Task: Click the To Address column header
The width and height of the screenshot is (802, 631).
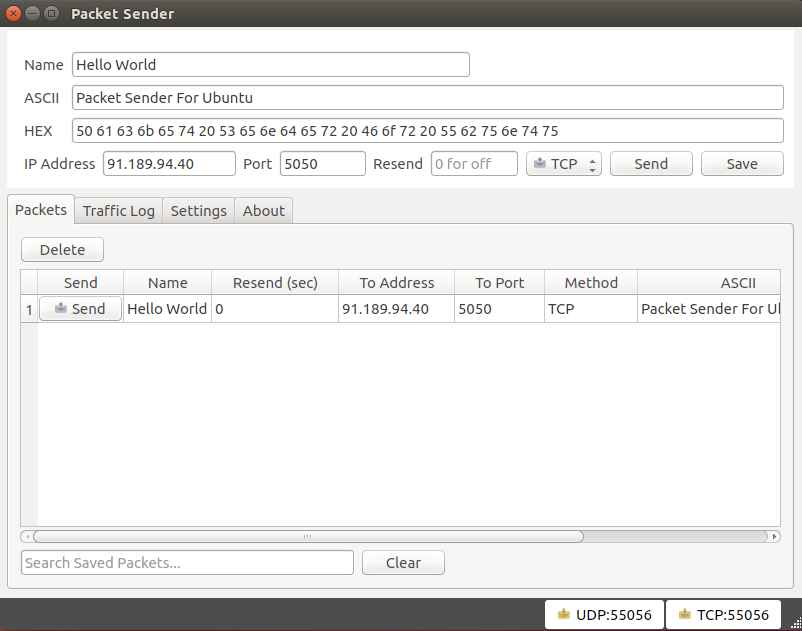Action: coord(396,283)
